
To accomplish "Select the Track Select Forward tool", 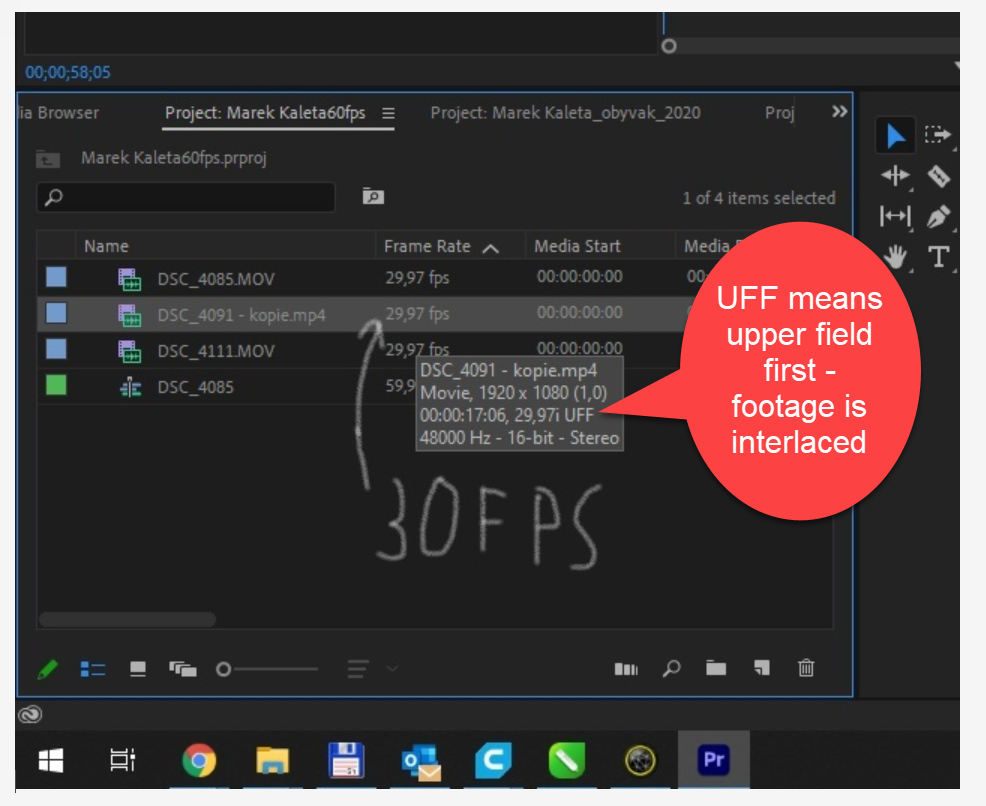I will tap(938, 135).
